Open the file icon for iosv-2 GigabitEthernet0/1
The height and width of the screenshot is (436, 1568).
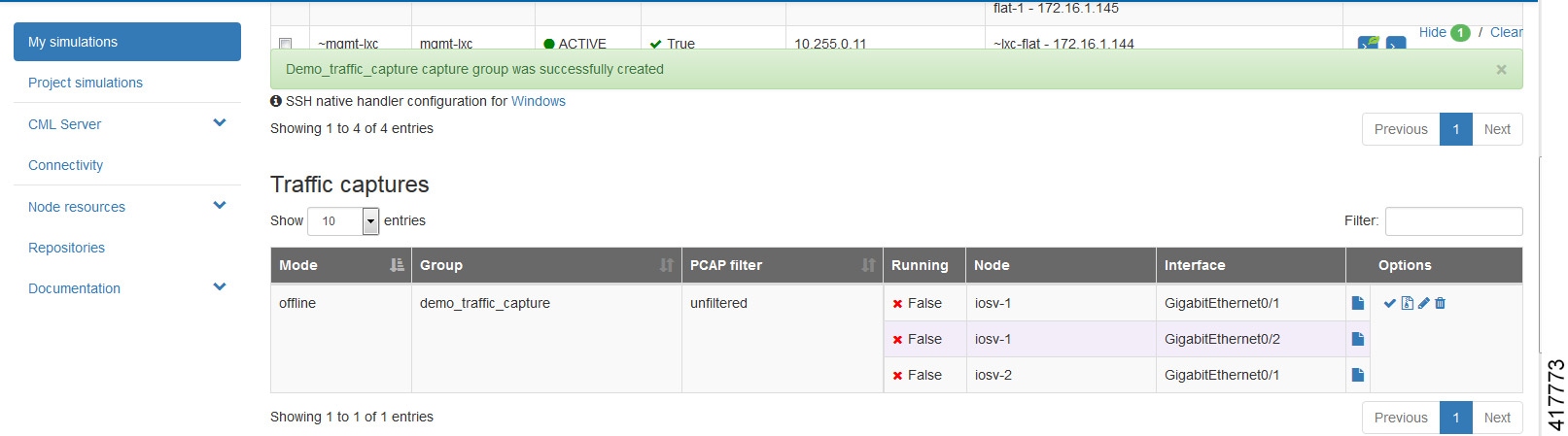(x=1358, y=375)
